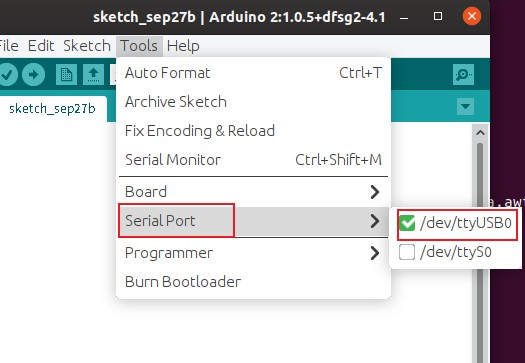Minimize the Arduino window
This screenshot has width=525, height=363.
404,18
